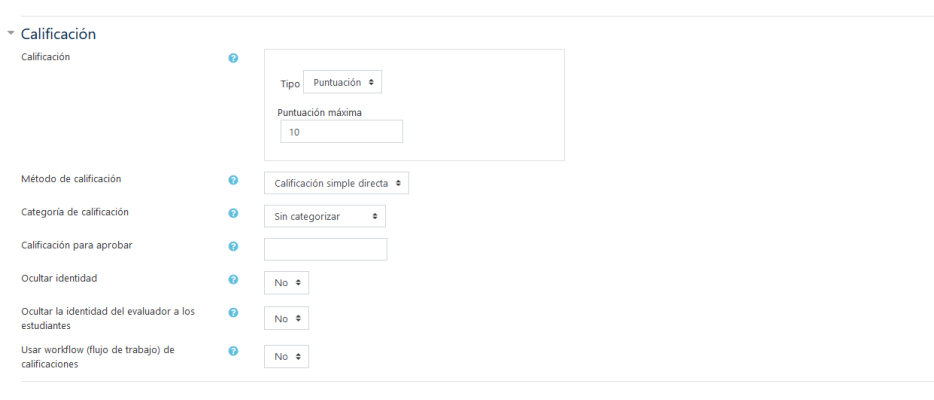Open the workflow de calificaciones No selector
This screenshot has width=934, height=400.
tap(287, 357)
